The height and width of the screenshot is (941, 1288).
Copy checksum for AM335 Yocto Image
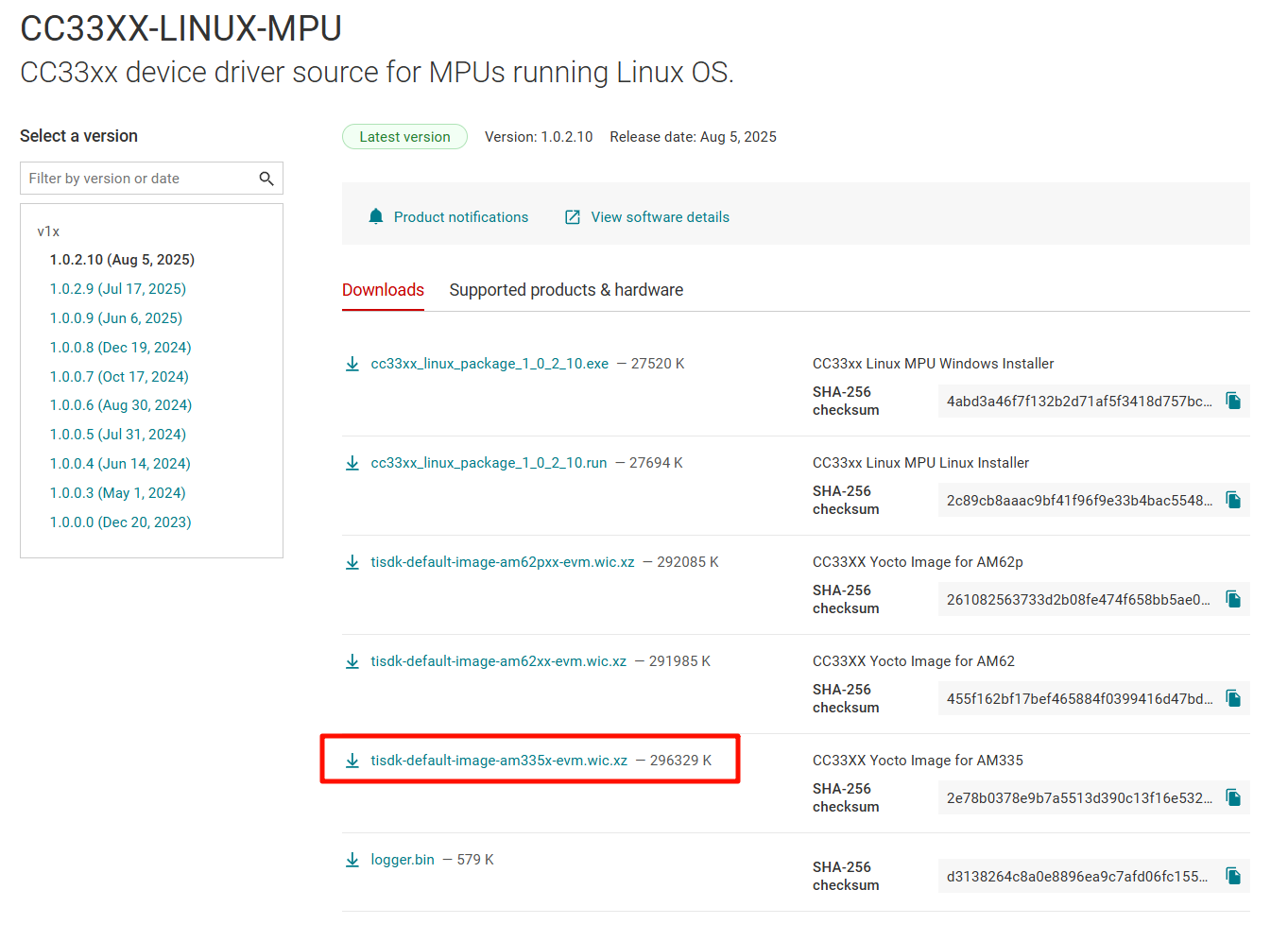(x=1233, y=797)
